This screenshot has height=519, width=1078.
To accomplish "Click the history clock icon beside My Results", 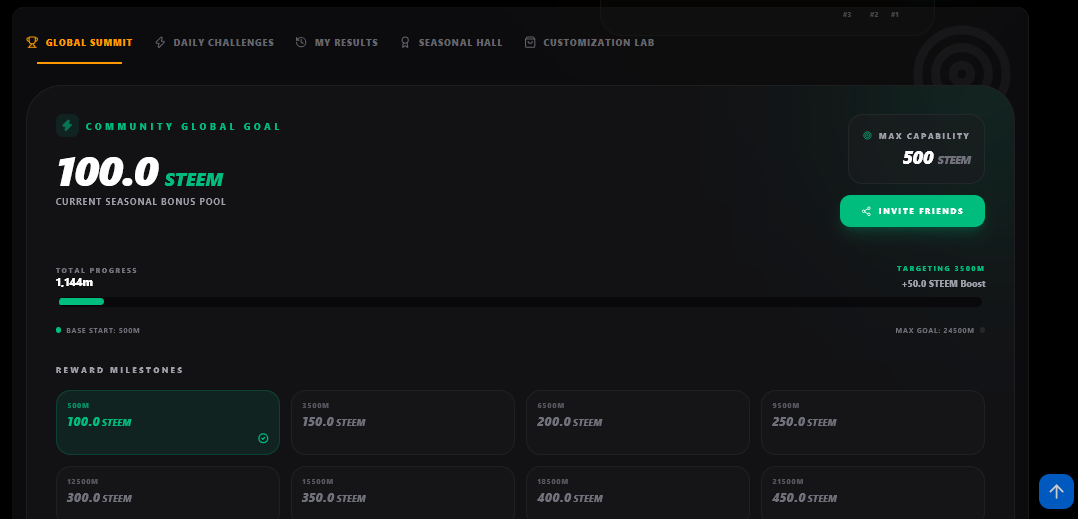I will [301, 43].
